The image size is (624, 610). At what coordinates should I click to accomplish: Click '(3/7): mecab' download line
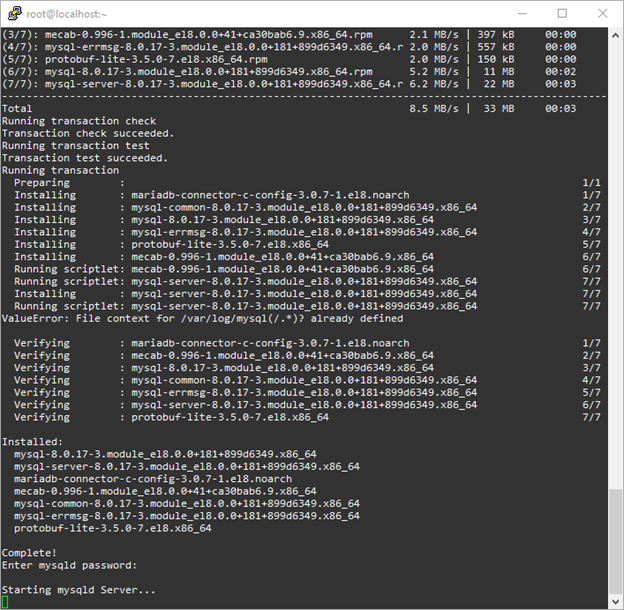click(x=289, y=35)
